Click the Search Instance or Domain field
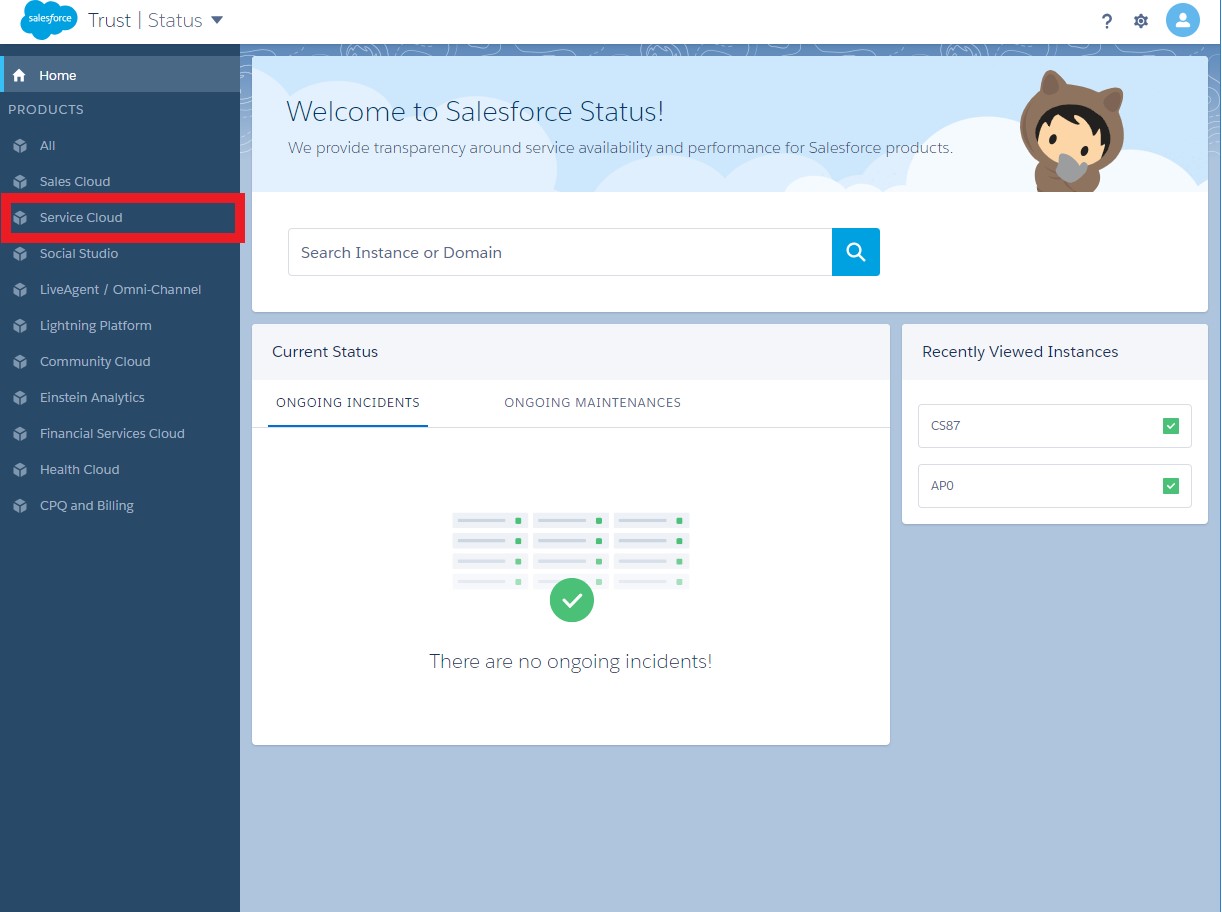Screen dimensions: 1222x912 coord(560,252)
